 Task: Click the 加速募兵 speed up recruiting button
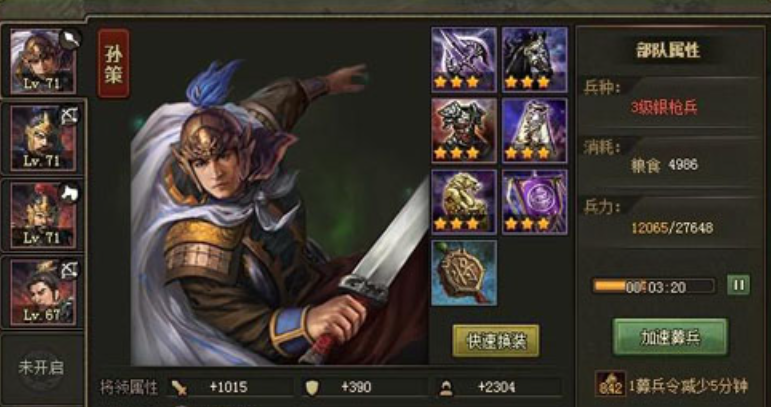tap(670, 337)
